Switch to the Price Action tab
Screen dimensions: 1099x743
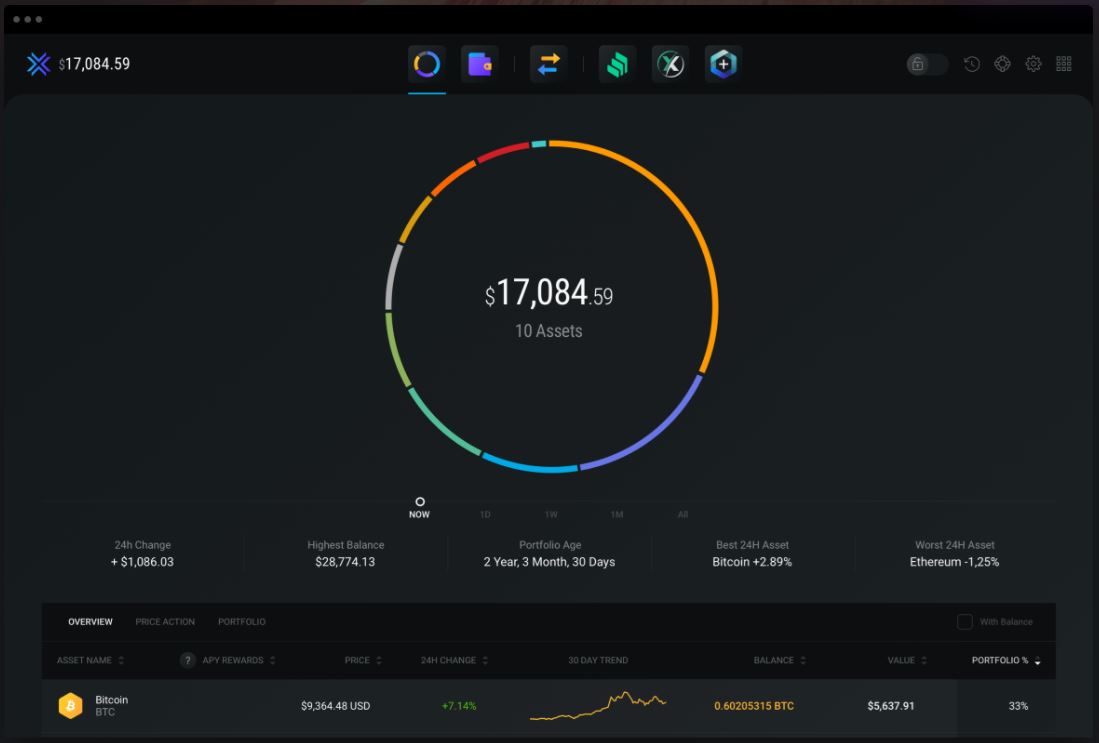click(165, 622)
